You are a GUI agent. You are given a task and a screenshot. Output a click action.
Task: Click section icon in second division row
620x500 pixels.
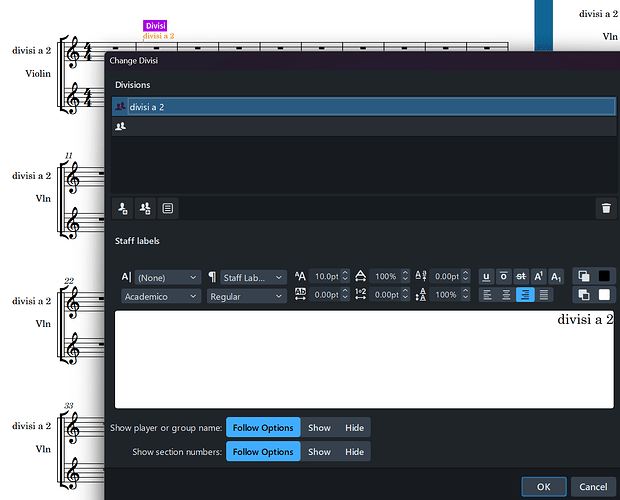pos(120,126)
